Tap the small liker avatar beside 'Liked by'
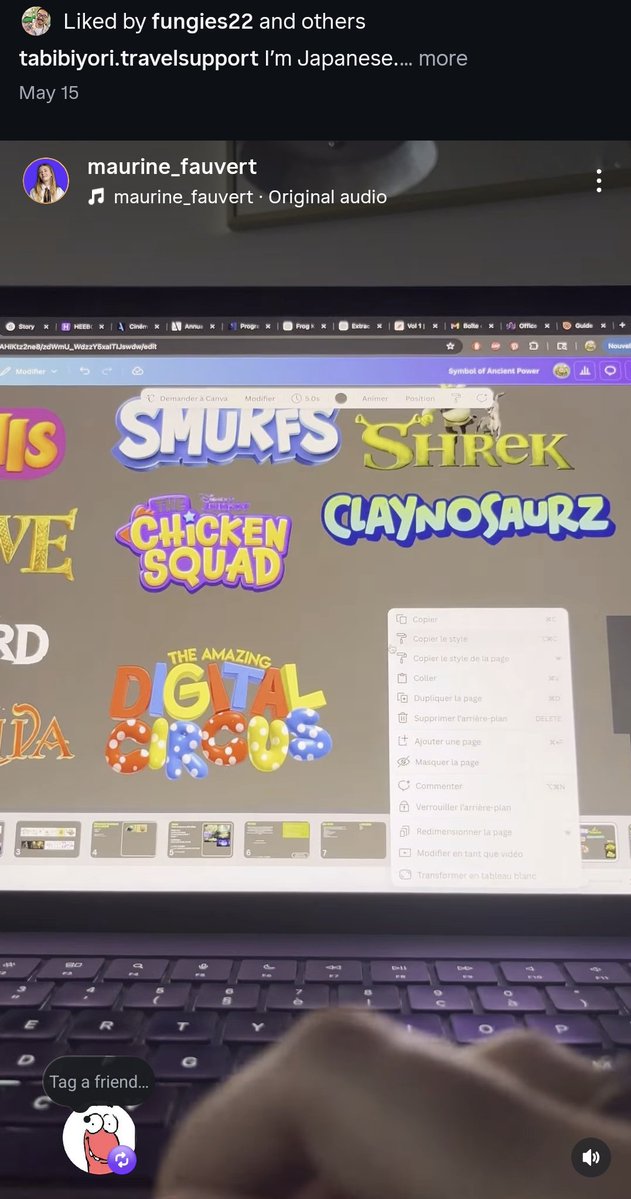This screenshot has height=1199, width=631. [36, 21]
